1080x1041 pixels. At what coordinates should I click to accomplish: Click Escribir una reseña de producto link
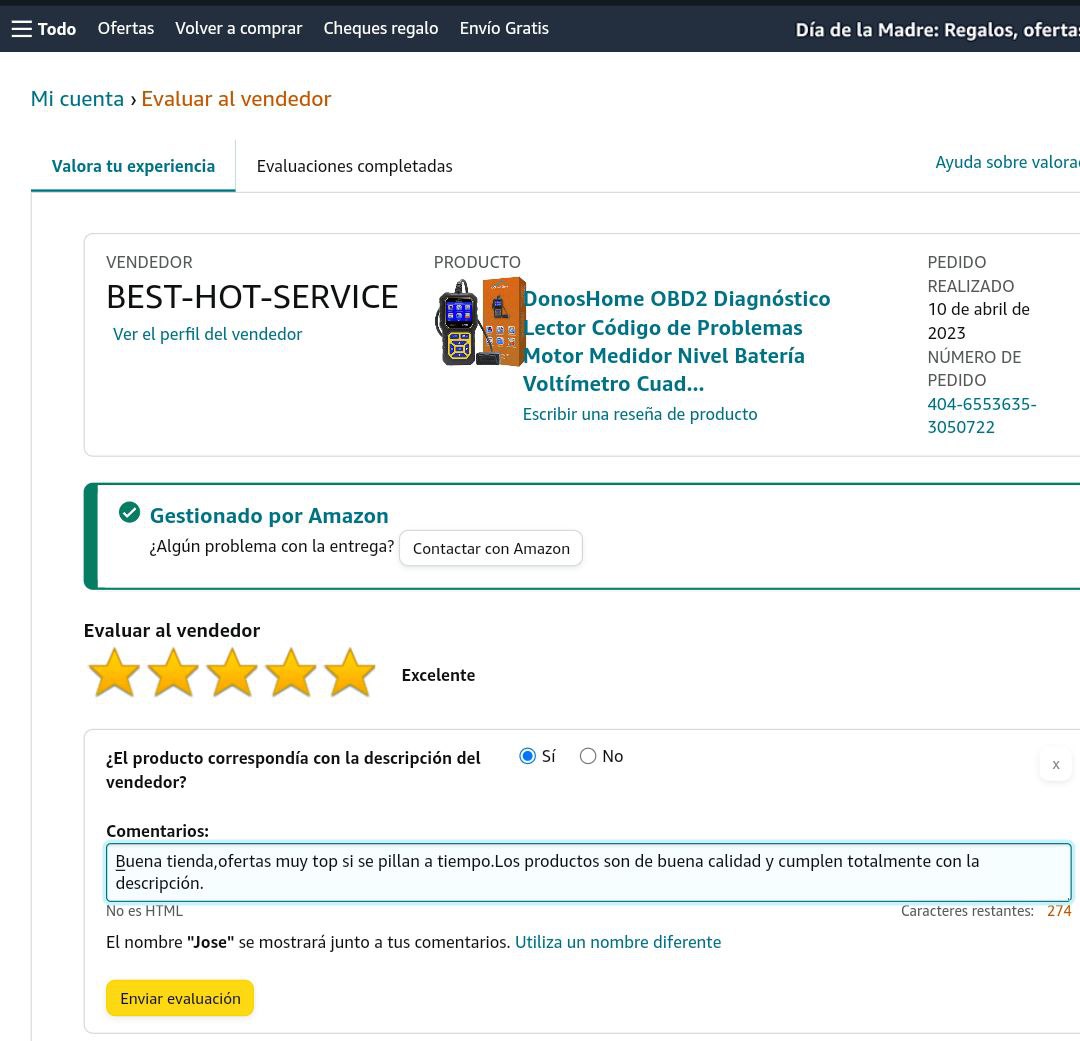(x=640, y=414)
